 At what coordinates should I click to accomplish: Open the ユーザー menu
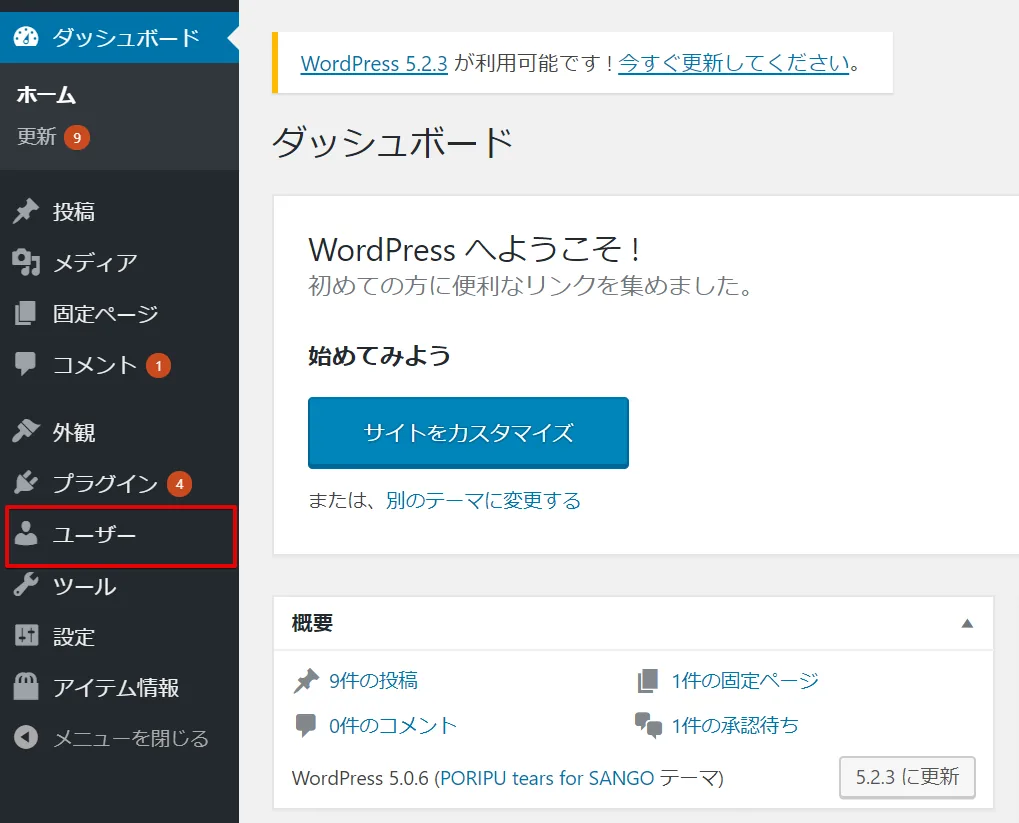click(120, 534)
